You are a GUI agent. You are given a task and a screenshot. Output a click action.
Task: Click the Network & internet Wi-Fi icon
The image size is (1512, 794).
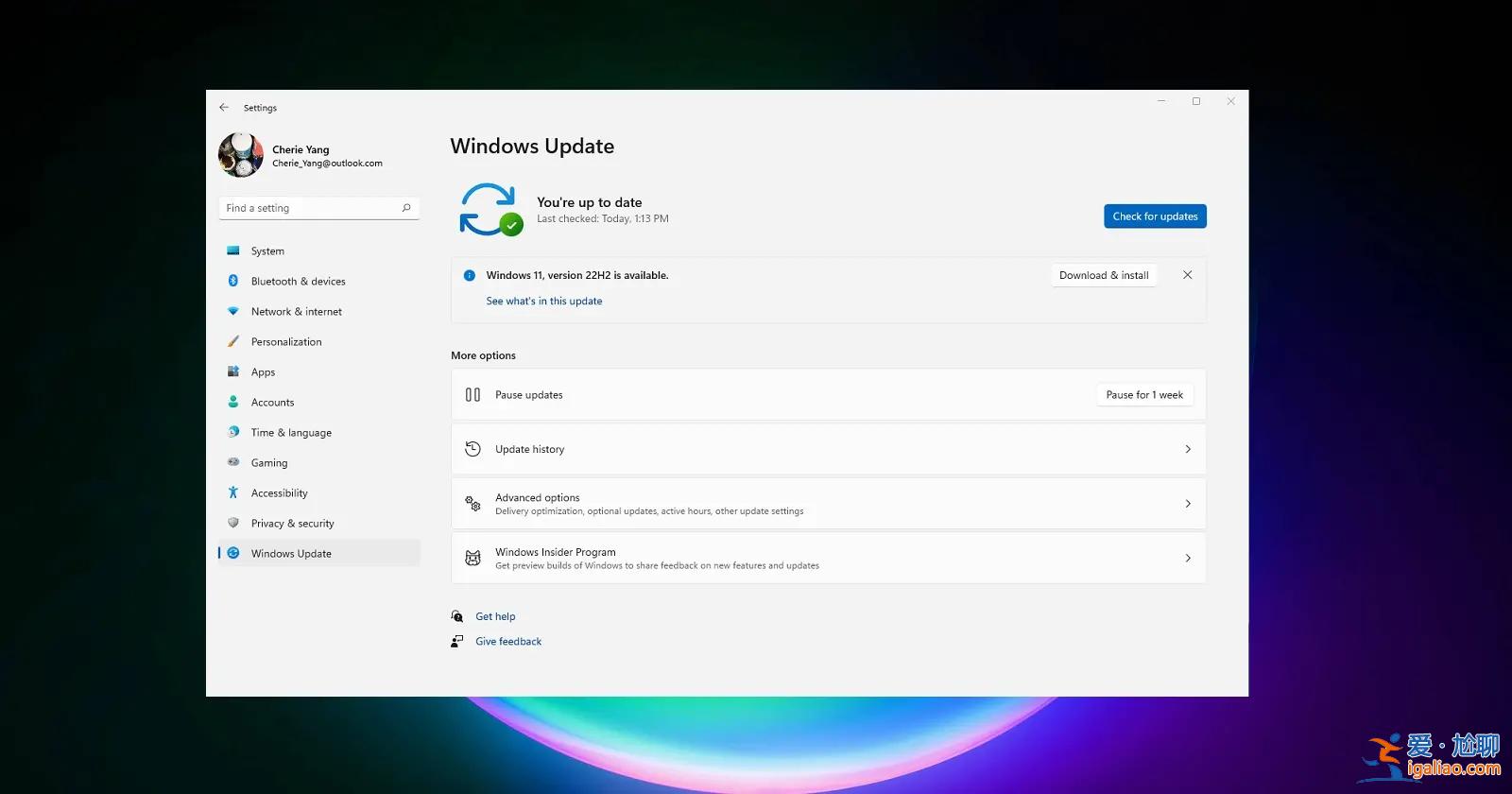click(x=233, y=312)
